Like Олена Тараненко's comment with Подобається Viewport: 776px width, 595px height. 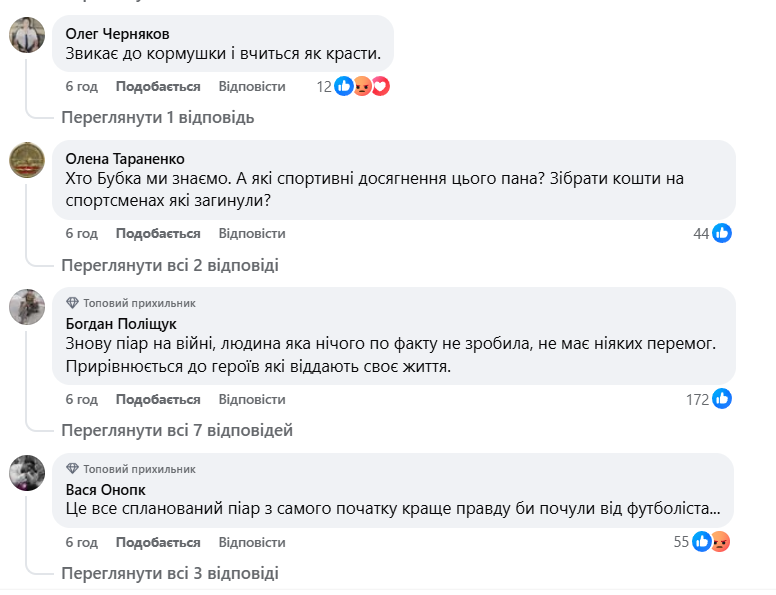coord(158,233)
